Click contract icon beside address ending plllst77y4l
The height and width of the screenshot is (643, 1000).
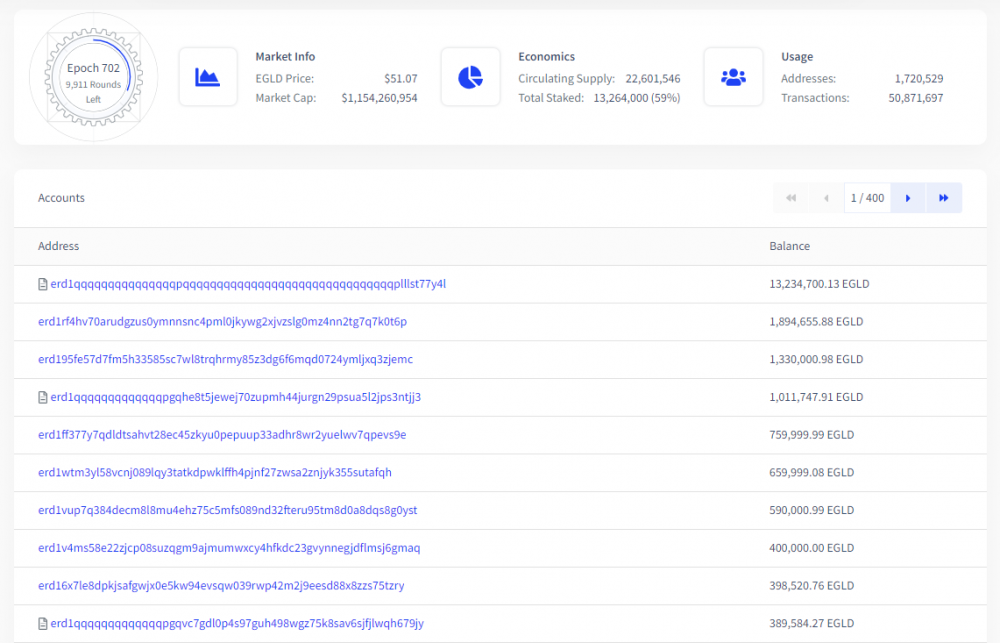pos(43,284)
